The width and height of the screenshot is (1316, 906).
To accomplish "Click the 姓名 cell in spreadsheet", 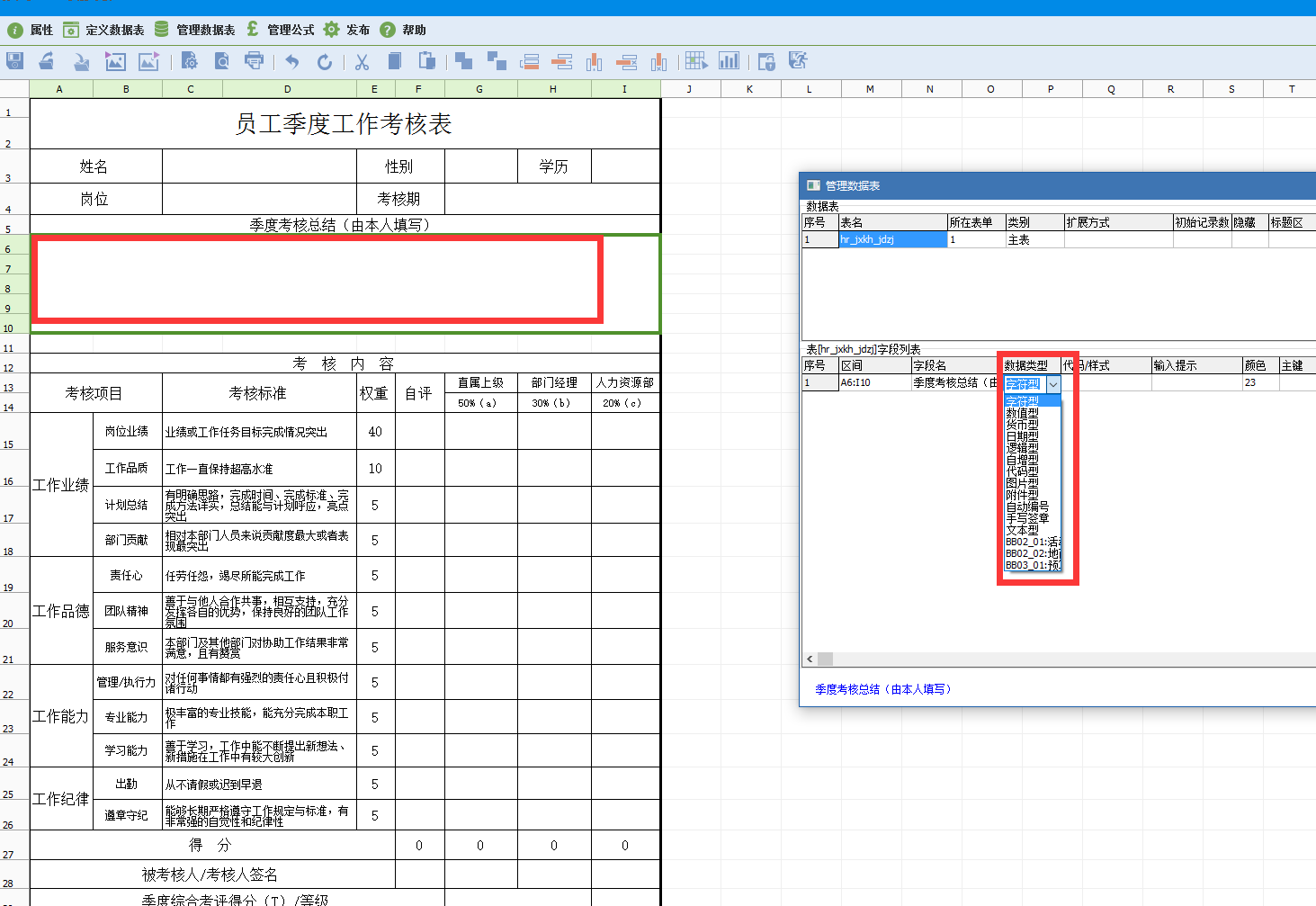I will 95,166.
